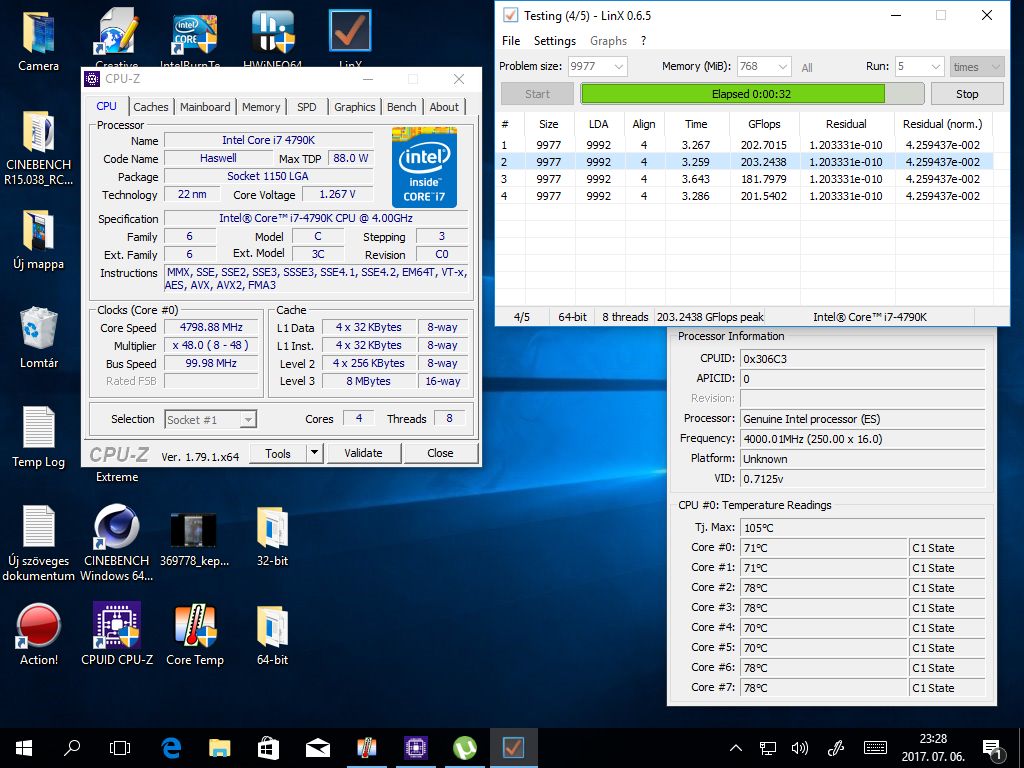Screen dimensions: 1024x768
Task: Open Microsoft Edge from taskbar
Action: tap(171, 748)
